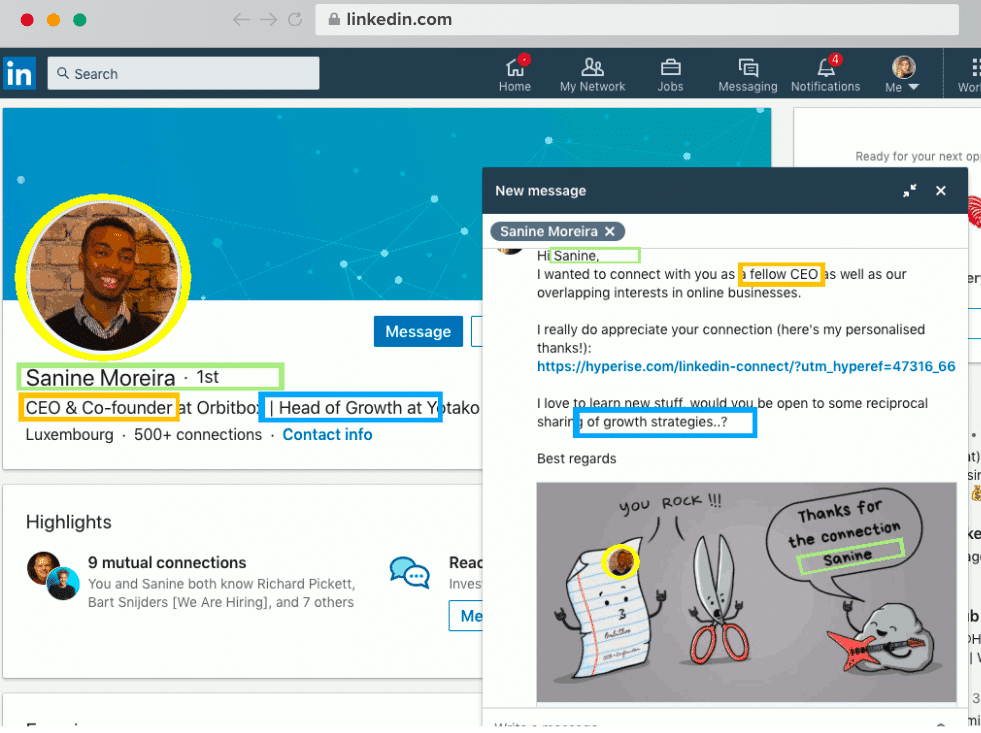Viewport: 981px width, 733px height.
Task: Open the Home feed icon
Action: pyautogui.click(x=515, y=68)
